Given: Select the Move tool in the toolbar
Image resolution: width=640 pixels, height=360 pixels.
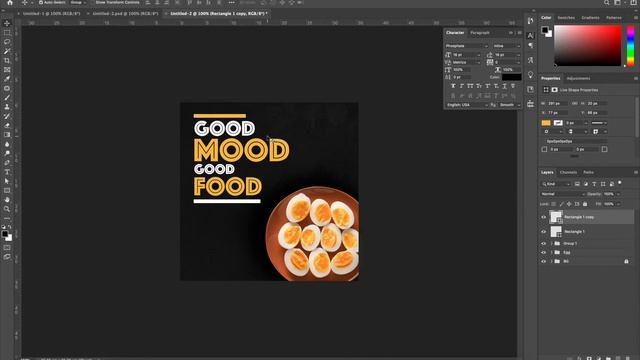Looking at the screenshot, I should click(x=7, y=23).
